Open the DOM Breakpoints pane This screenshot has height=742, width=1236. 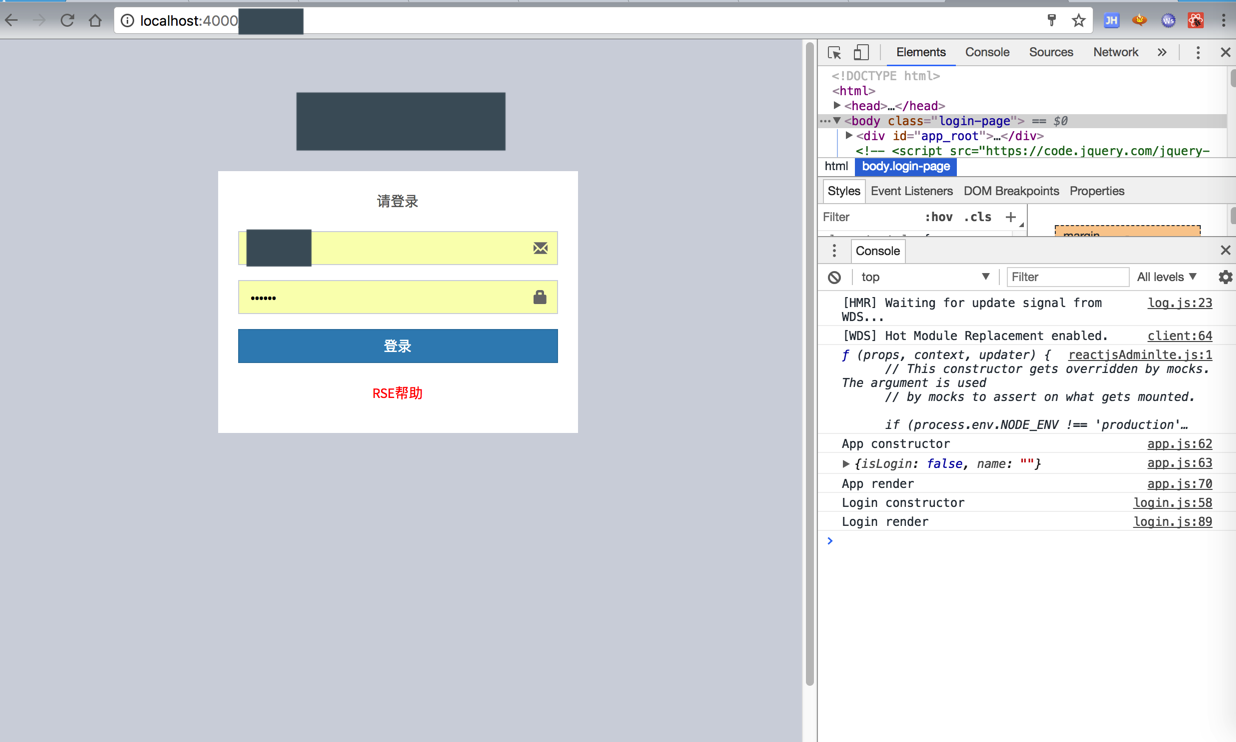[x=1011, y=191]
